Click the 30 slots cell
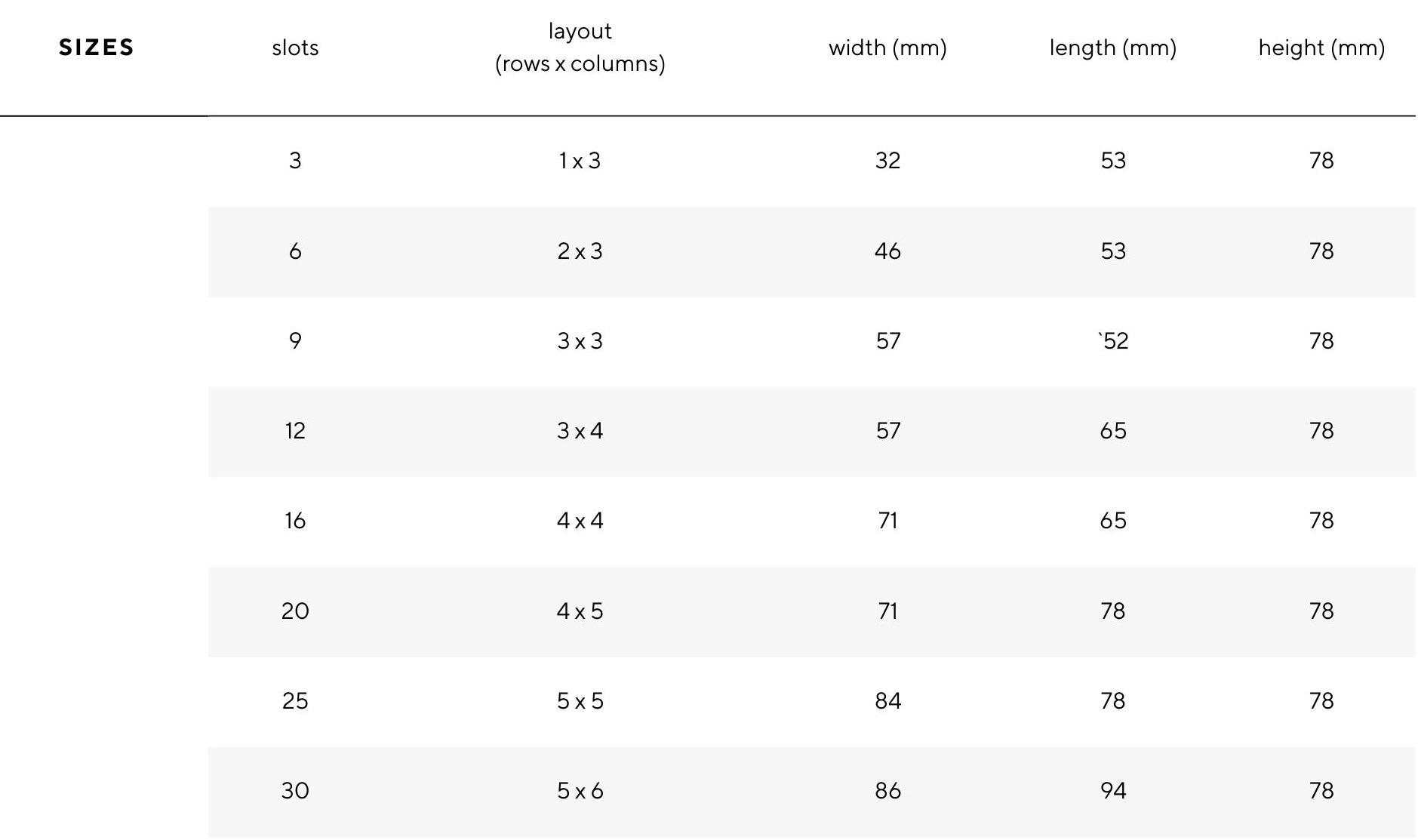 295,791
